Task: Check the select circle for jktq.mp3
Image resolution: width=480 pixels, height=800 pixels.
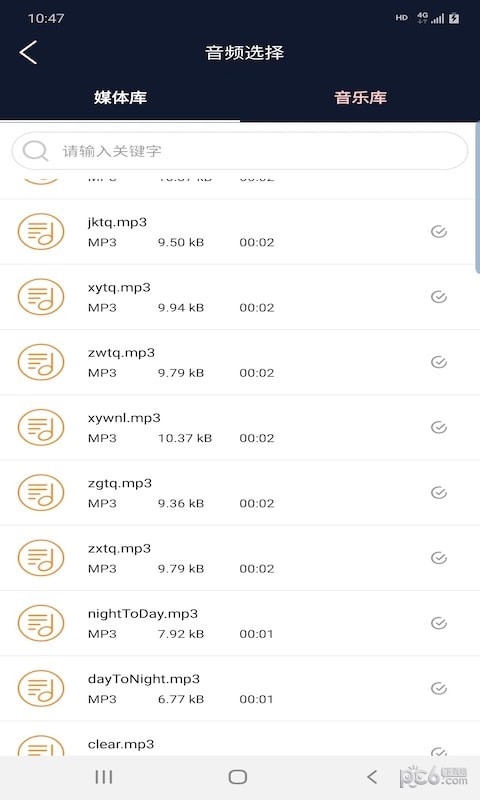Action: pos(439,232)
